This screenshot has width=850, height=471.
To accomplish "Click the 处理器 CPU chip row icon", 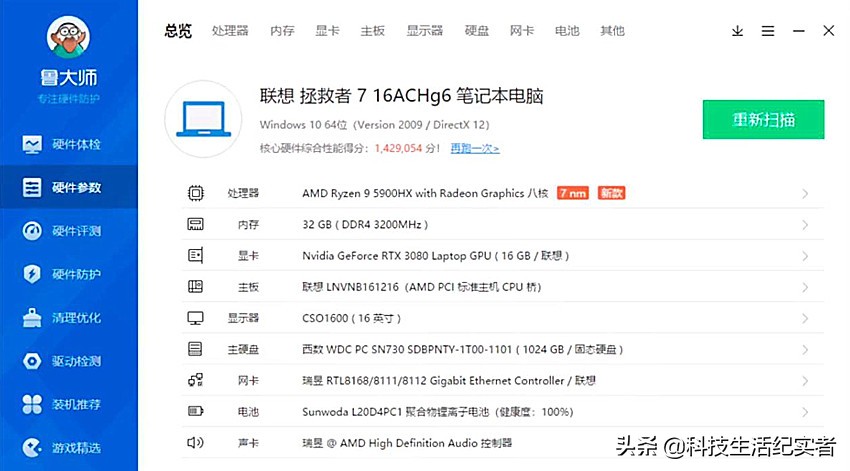I will 196,193.
